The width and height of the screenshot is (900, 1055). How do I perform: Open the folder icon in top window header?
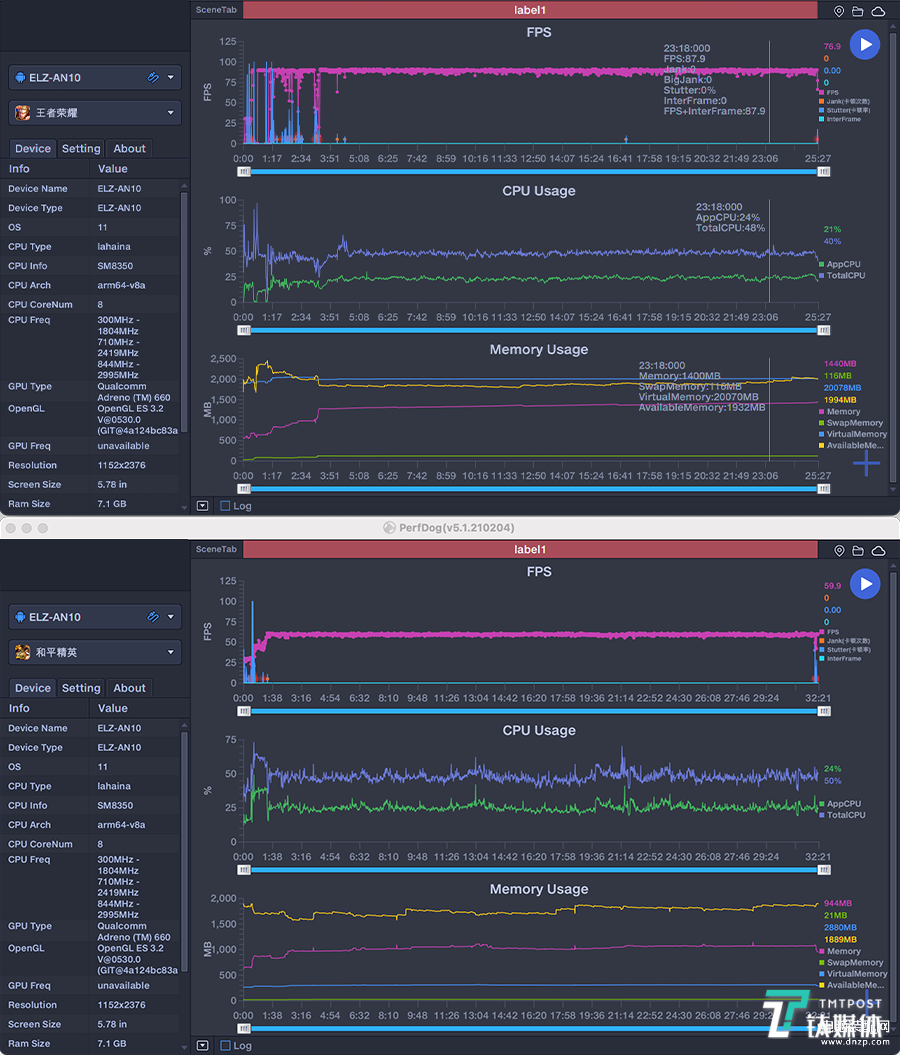pos(858,11)
